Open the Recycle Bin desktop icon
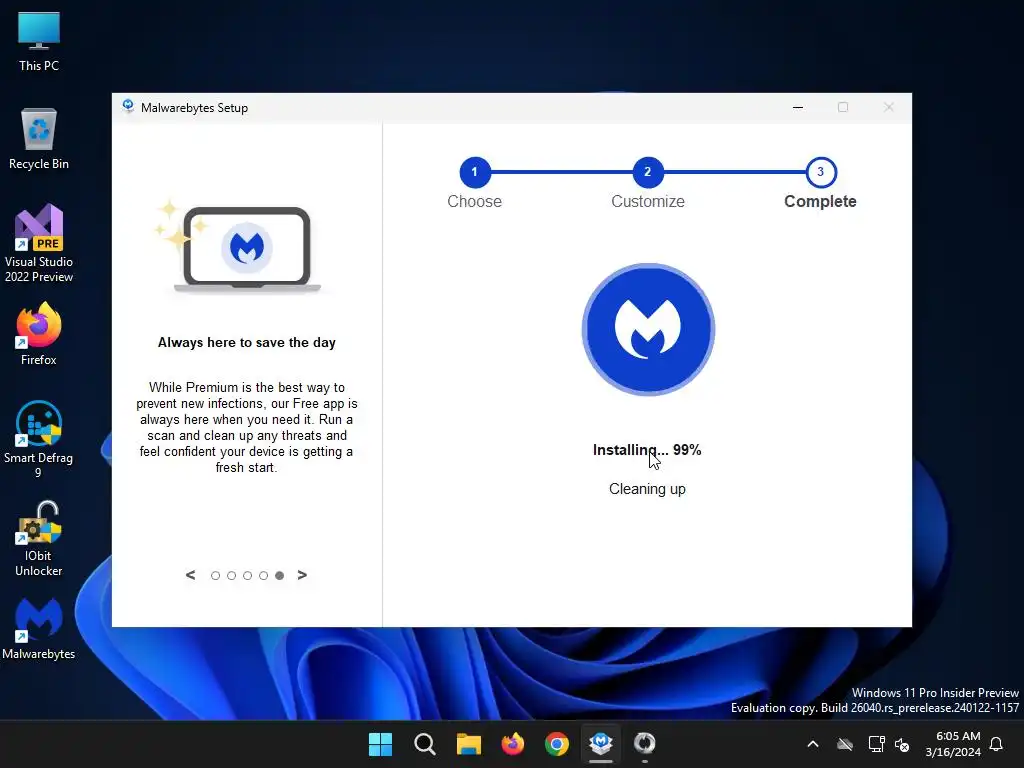 39,139
